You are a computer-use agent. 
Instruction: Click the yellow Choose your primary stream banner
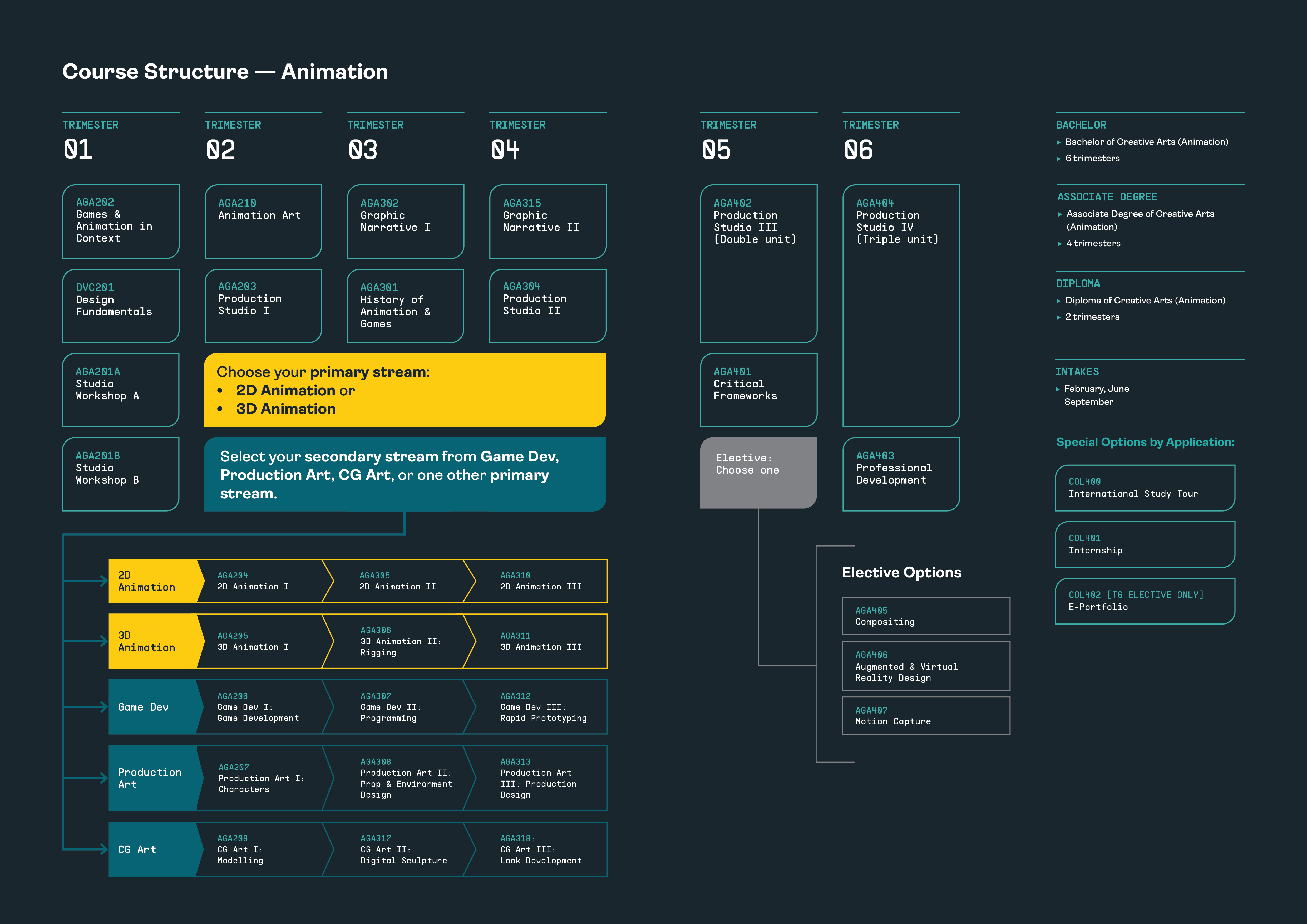(404, 390)
